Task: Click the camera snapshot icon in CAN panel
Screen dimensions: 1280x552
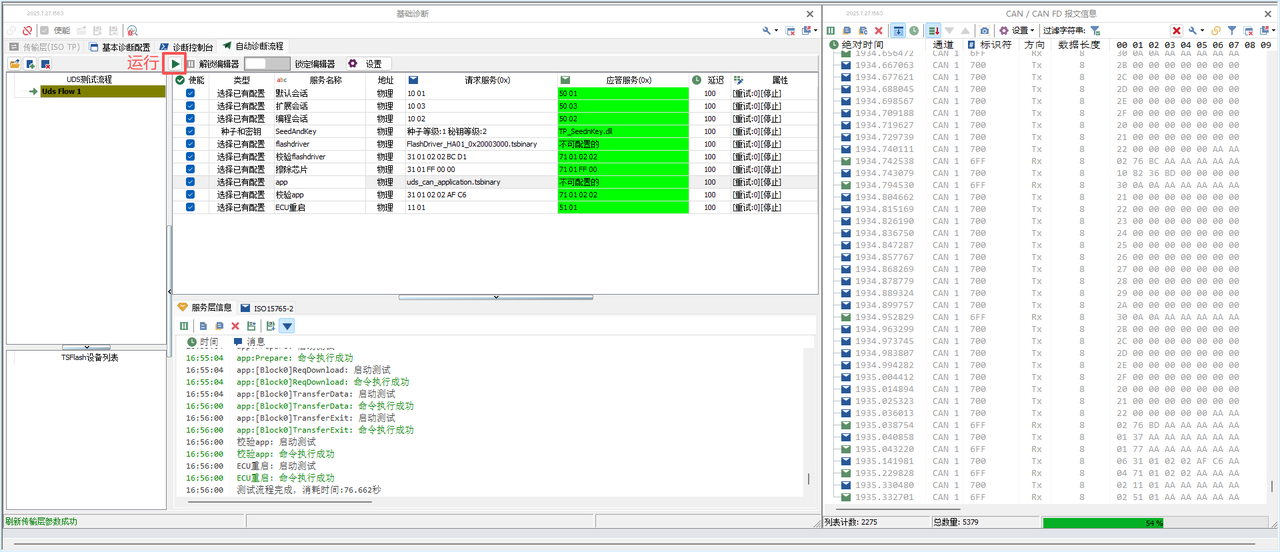Action: [985, 31]
